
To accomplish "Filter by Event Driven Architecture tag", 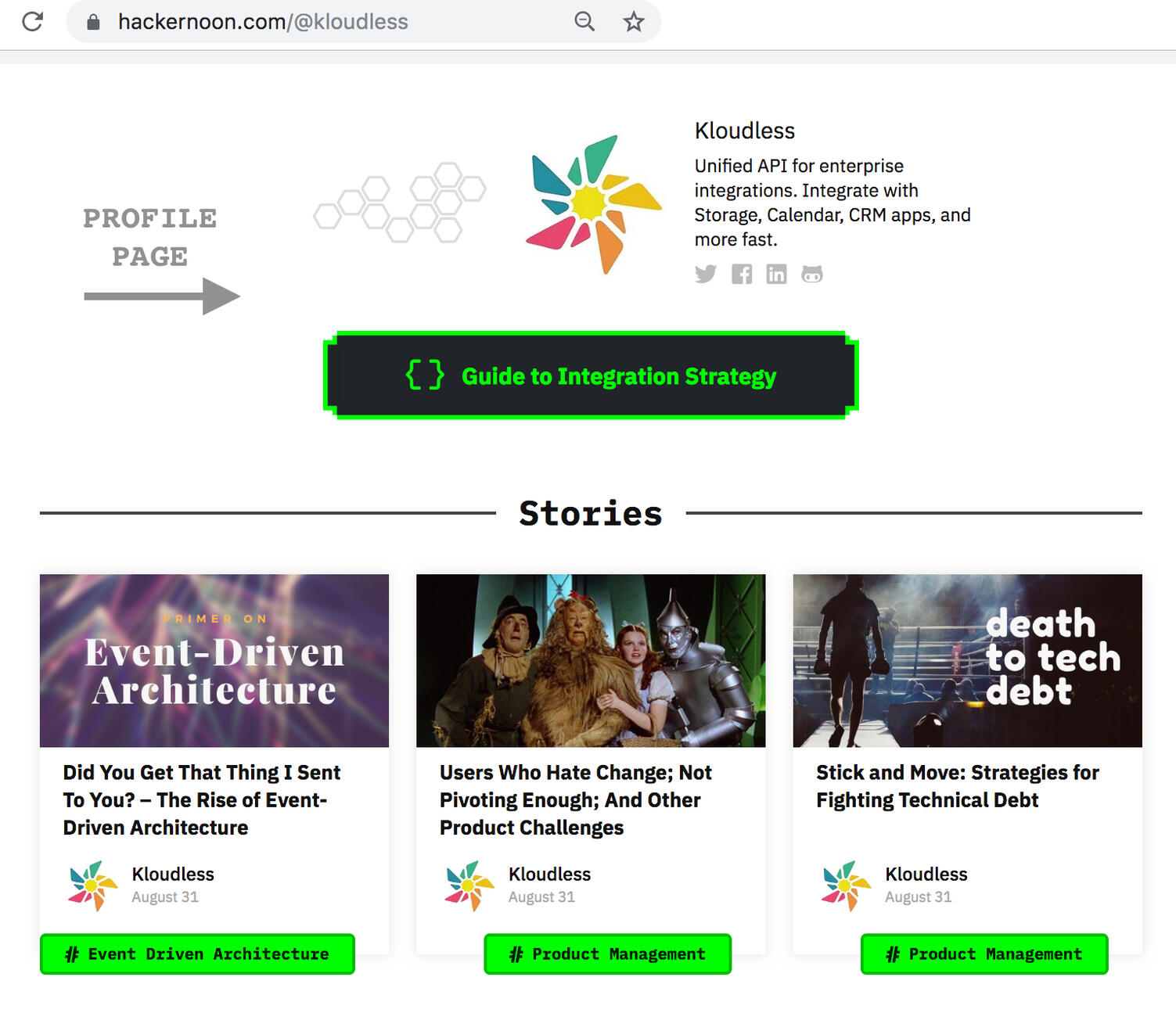I will pyautogui.click(x=197, y=954).
